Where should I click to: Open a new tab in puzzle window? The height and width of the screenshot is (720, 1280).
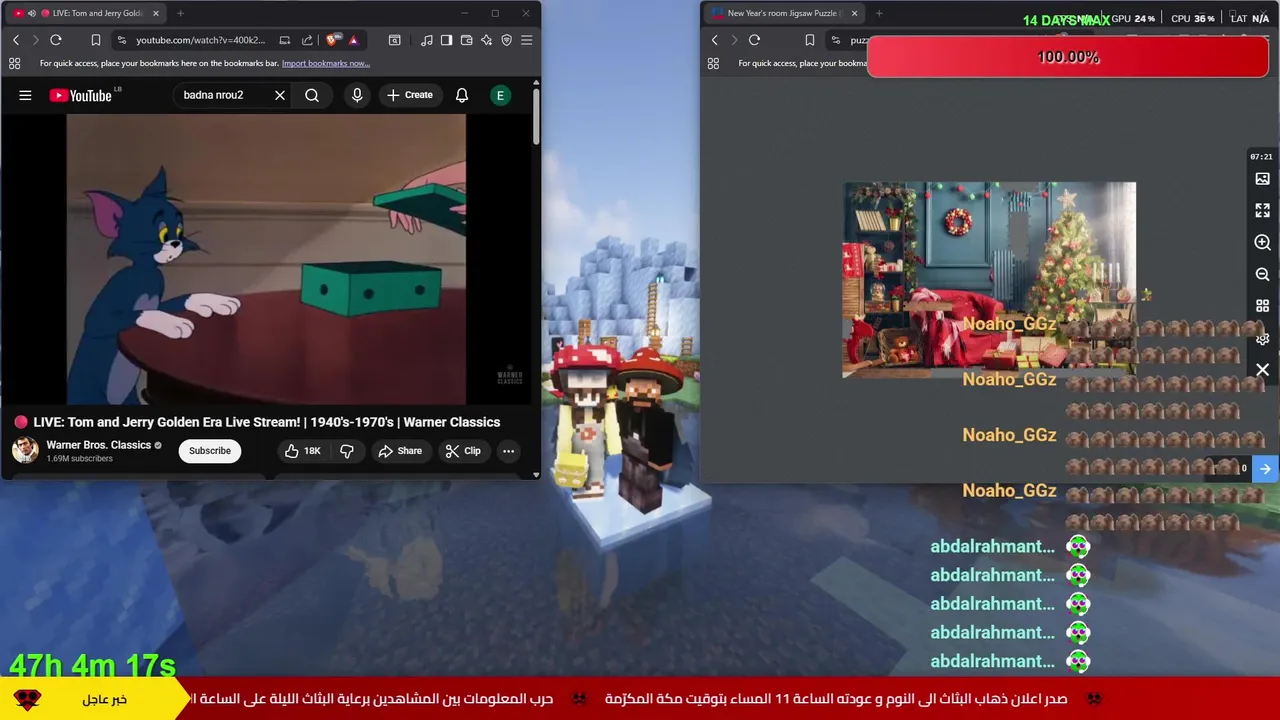(879, 13)
